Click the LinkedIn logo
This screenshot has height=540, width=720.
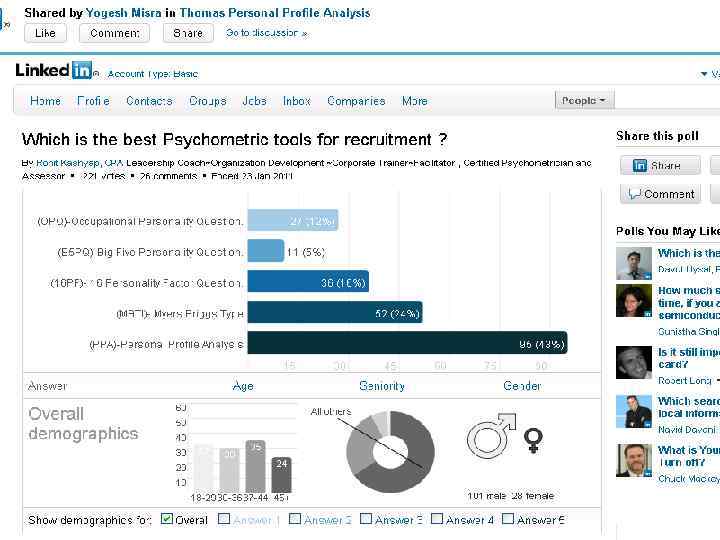point(54,70)
